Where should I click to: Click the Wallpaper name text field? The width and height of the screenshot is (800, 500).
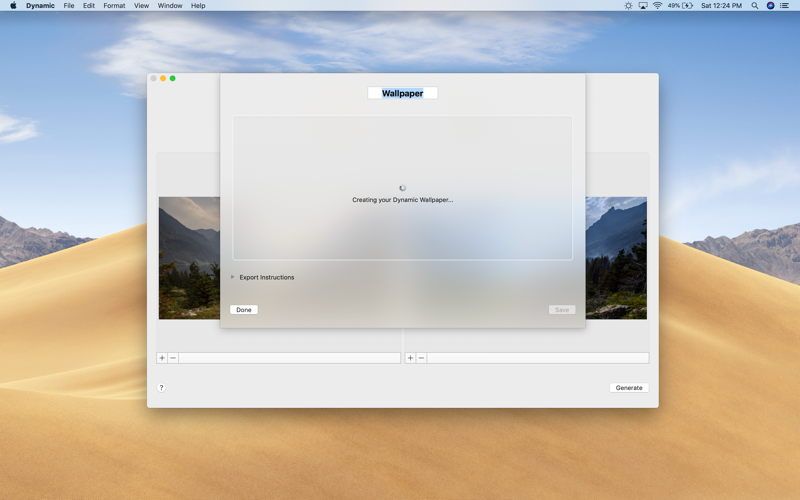pos(403,93)
